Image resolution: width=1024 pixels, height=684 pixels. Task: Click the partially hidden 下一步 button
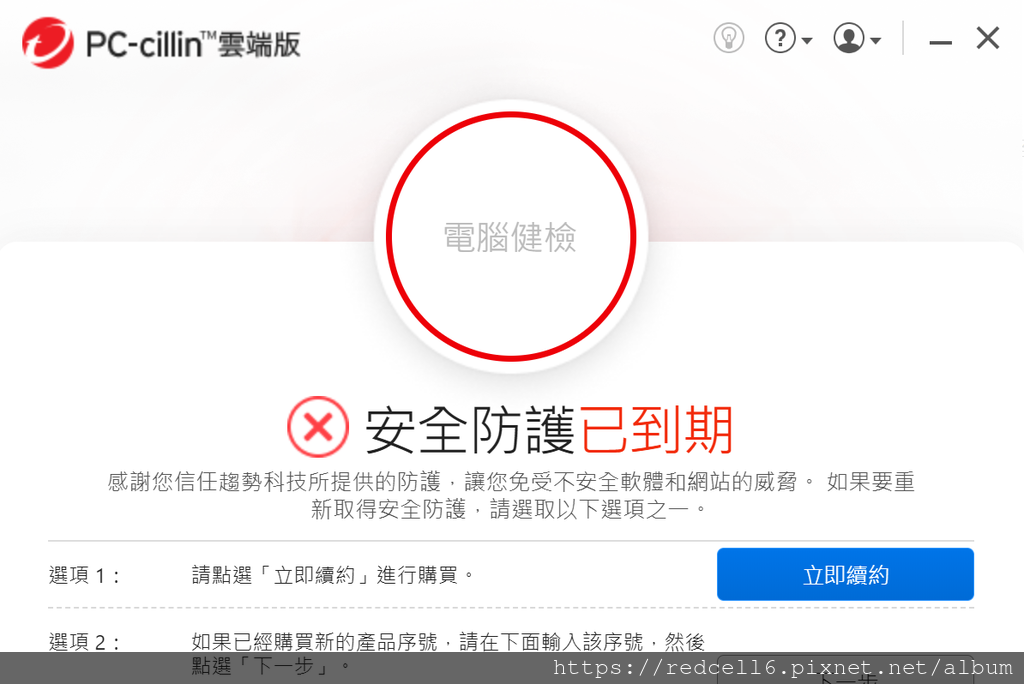point(845,670)
